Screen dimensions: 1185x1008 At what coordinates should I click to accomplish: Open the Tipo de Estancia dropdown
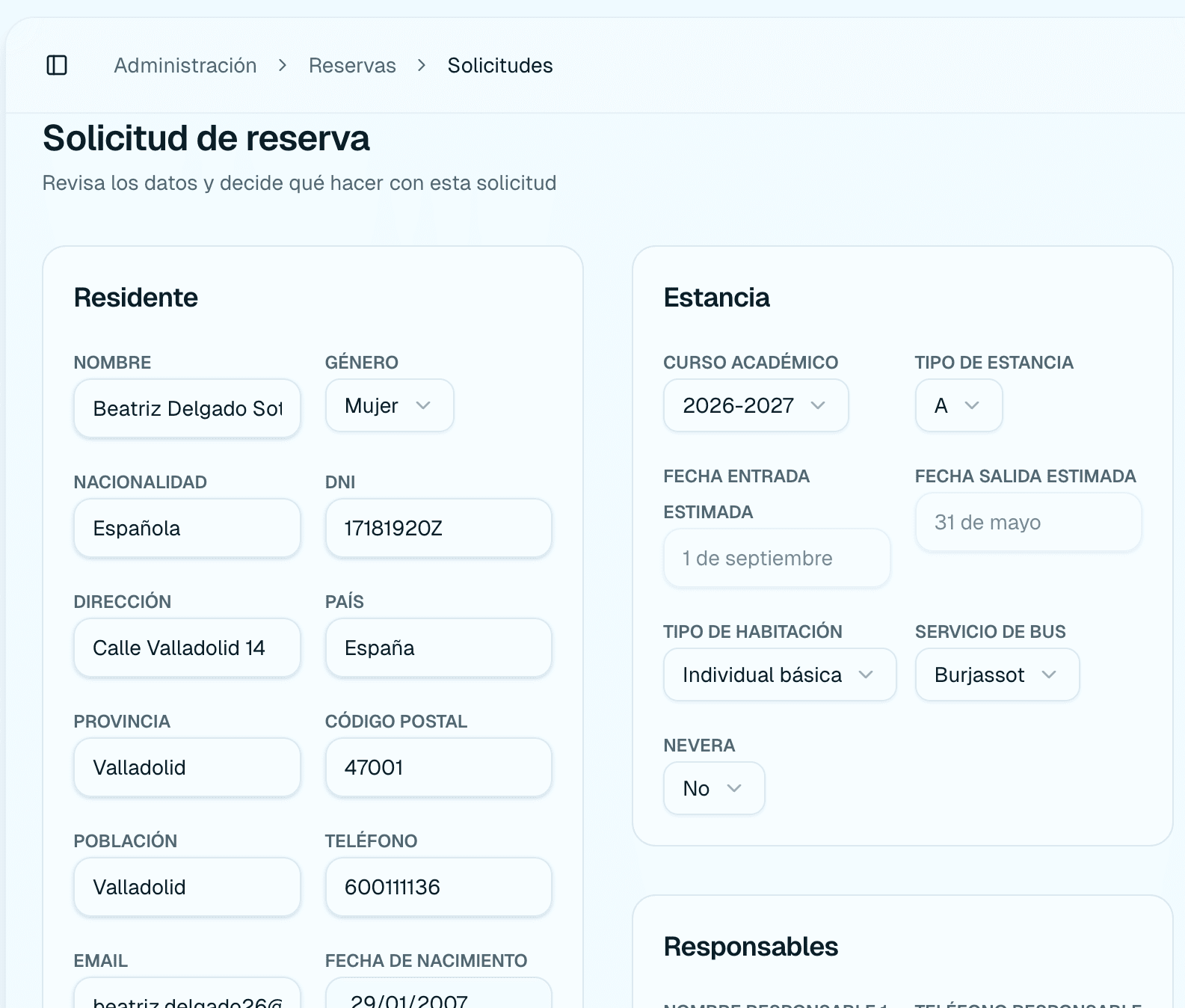tap(958, 406)
